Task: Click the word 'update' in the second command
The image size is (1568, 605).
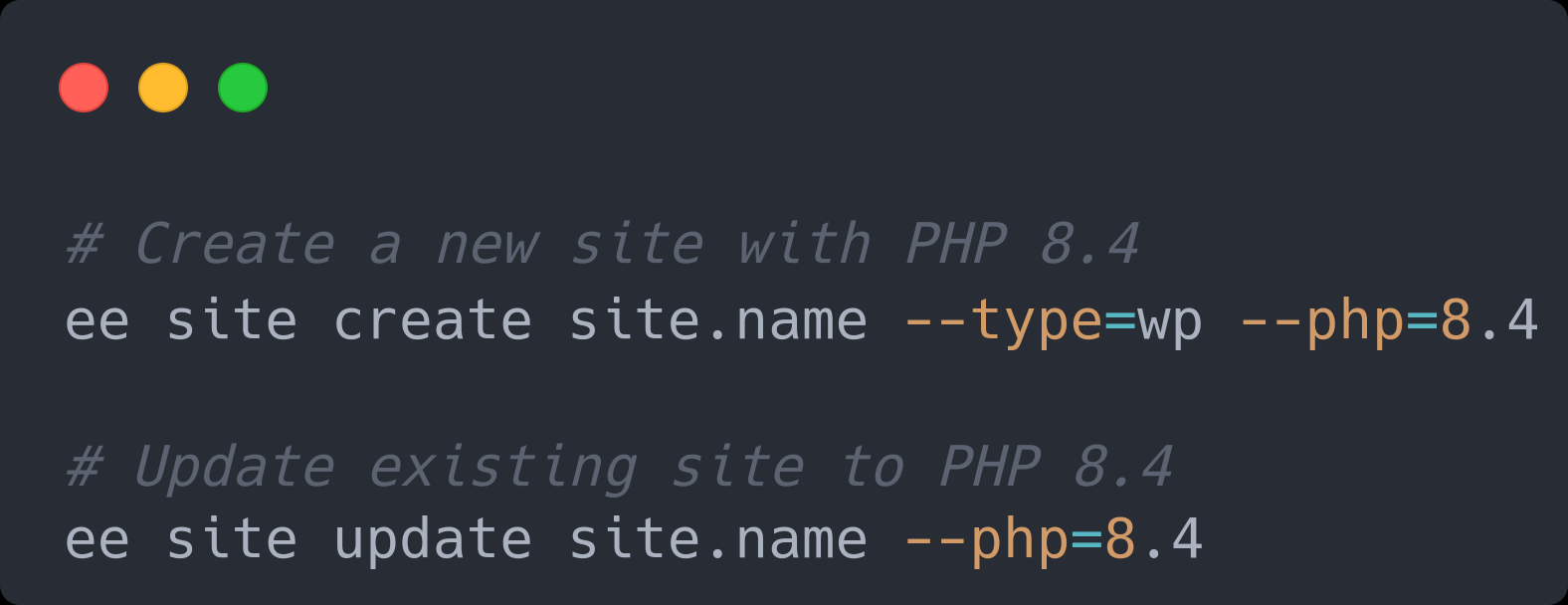Action: click(x=433, y=540)
